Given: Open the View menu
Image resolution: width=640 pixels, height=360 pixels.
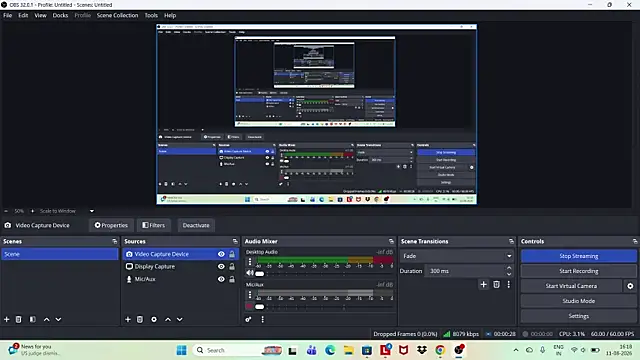Looking at the screenshot, I should click(40, 15).
